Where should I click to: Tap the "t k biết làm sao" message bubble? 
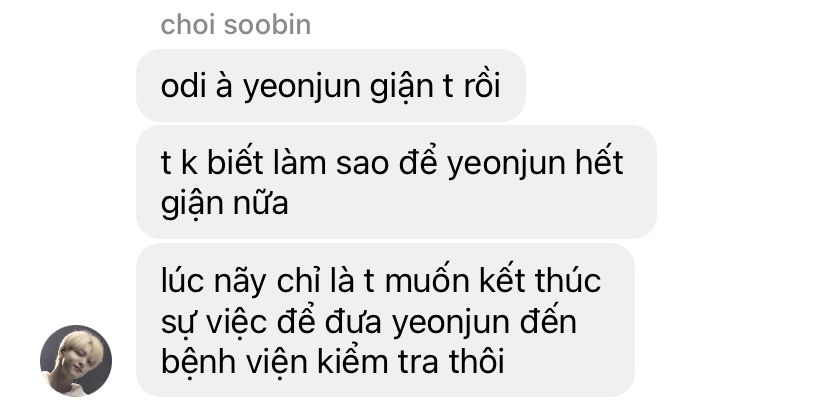coord(397,182)
